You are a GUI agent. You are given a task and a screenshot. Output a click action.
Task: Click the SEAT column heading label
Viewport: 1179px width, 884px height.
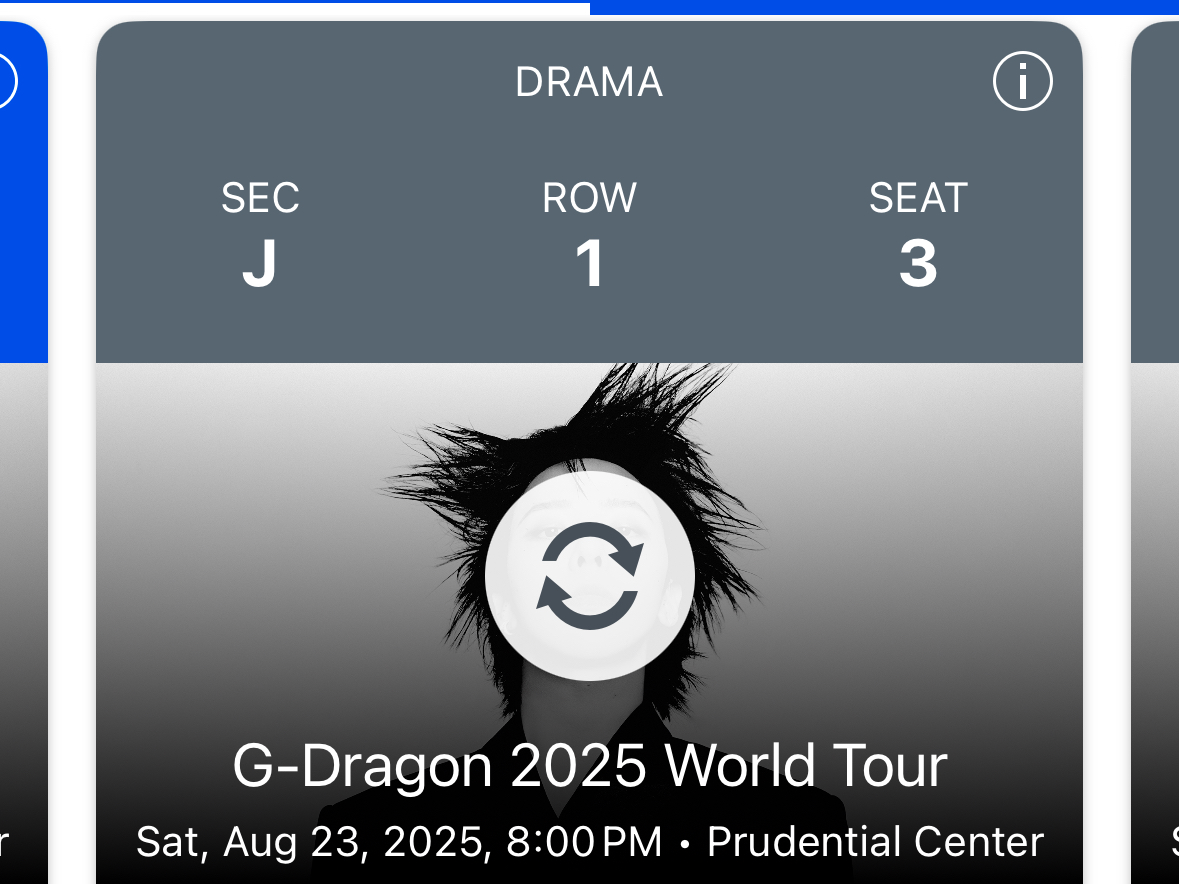918,198
